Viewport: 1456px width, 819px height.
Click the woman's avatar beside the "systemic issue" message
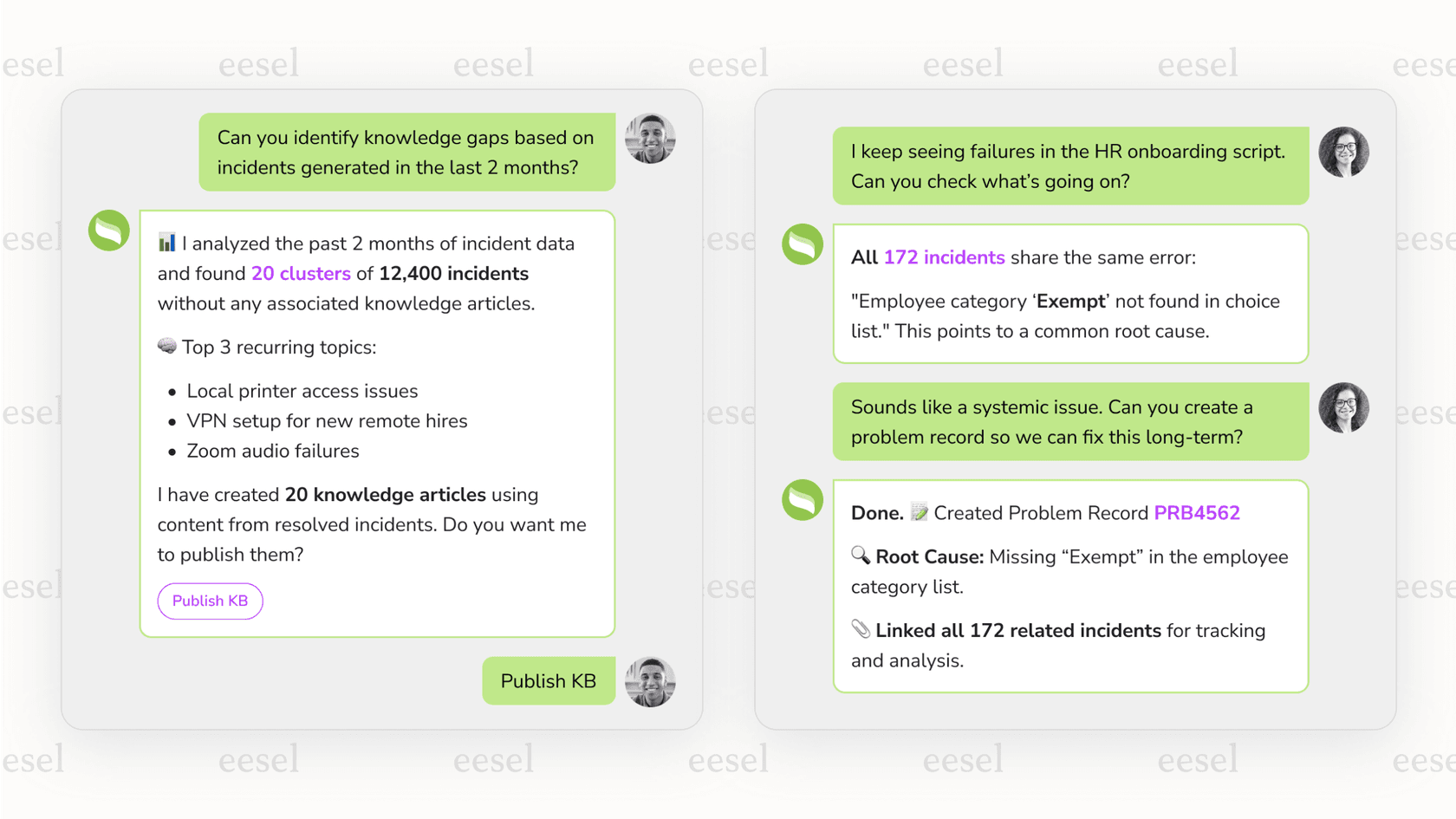pyautogui.click(x=1343, y=408)
